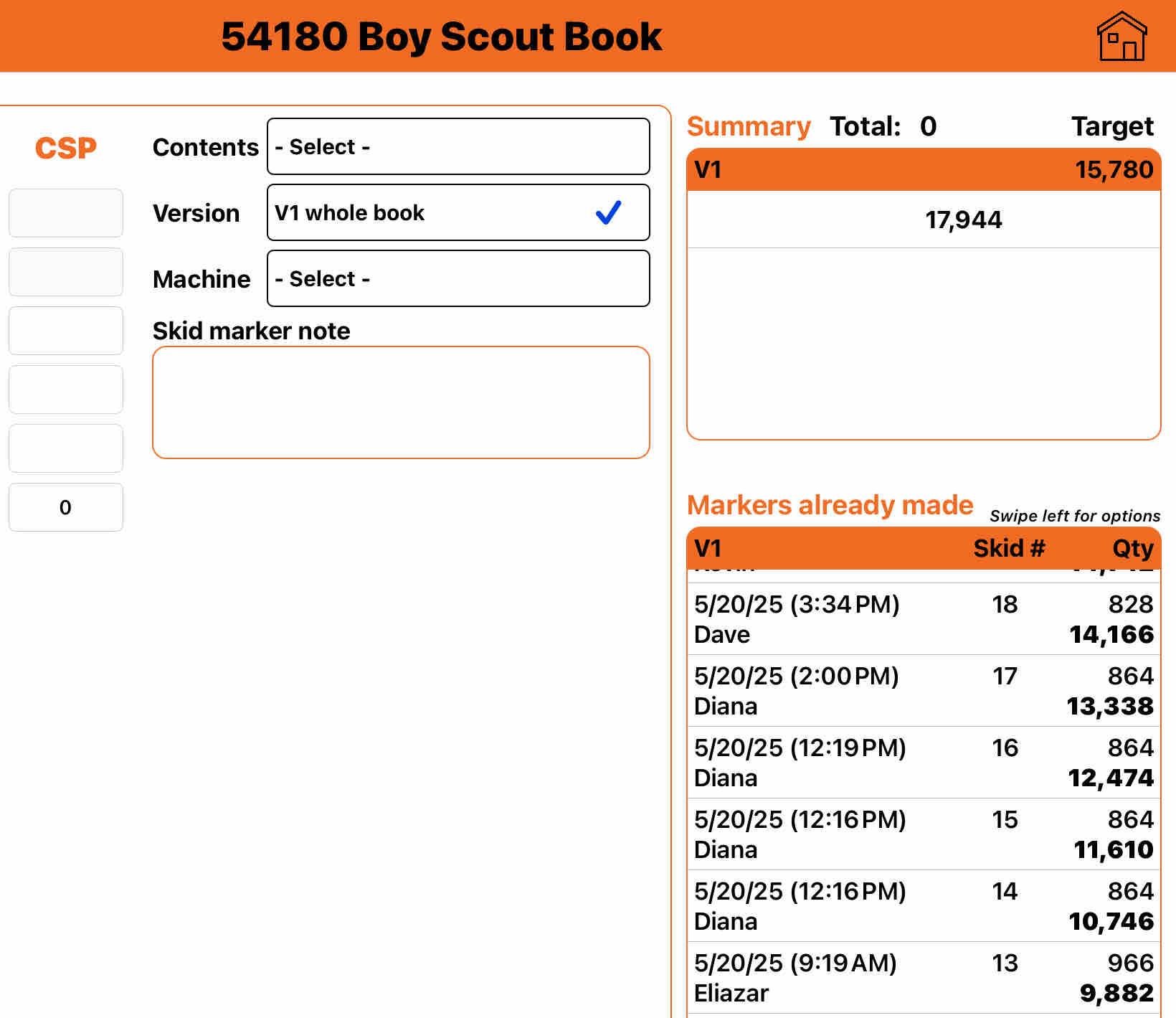Click the blue checkmark in Version field
1176x1018 pixels.
608,212
